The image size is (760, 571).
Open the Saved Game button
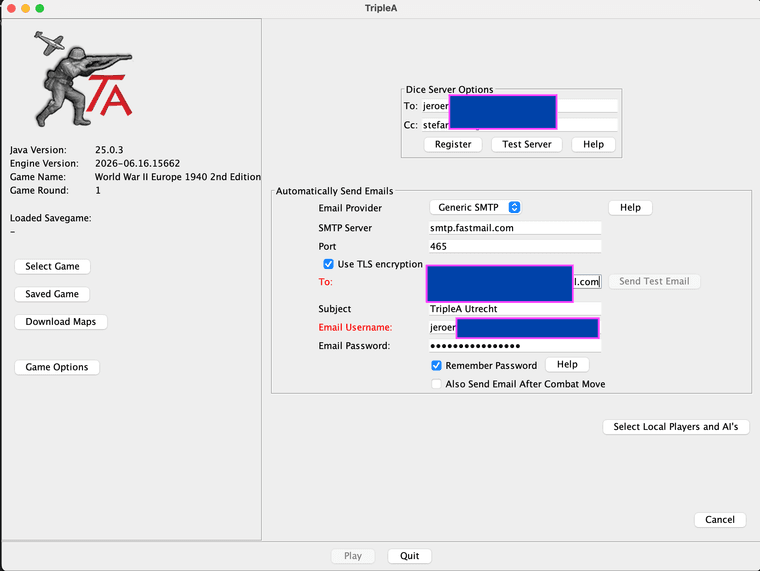click(x=52, y=294)
